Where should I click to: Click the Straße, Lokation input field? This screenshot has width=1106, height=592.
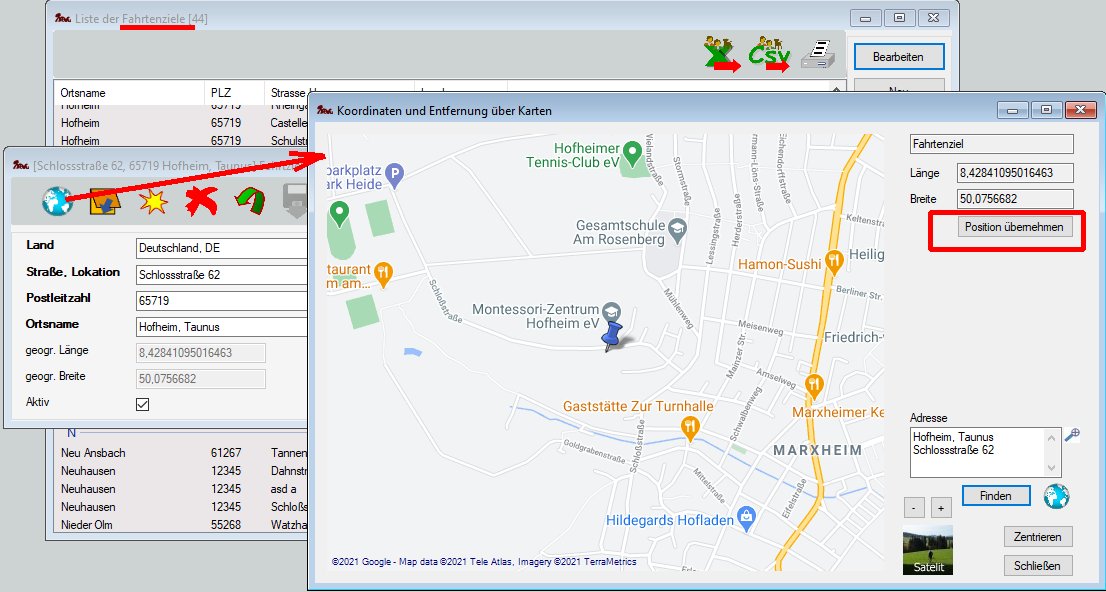pyautogui.click(x=222, y=274)
